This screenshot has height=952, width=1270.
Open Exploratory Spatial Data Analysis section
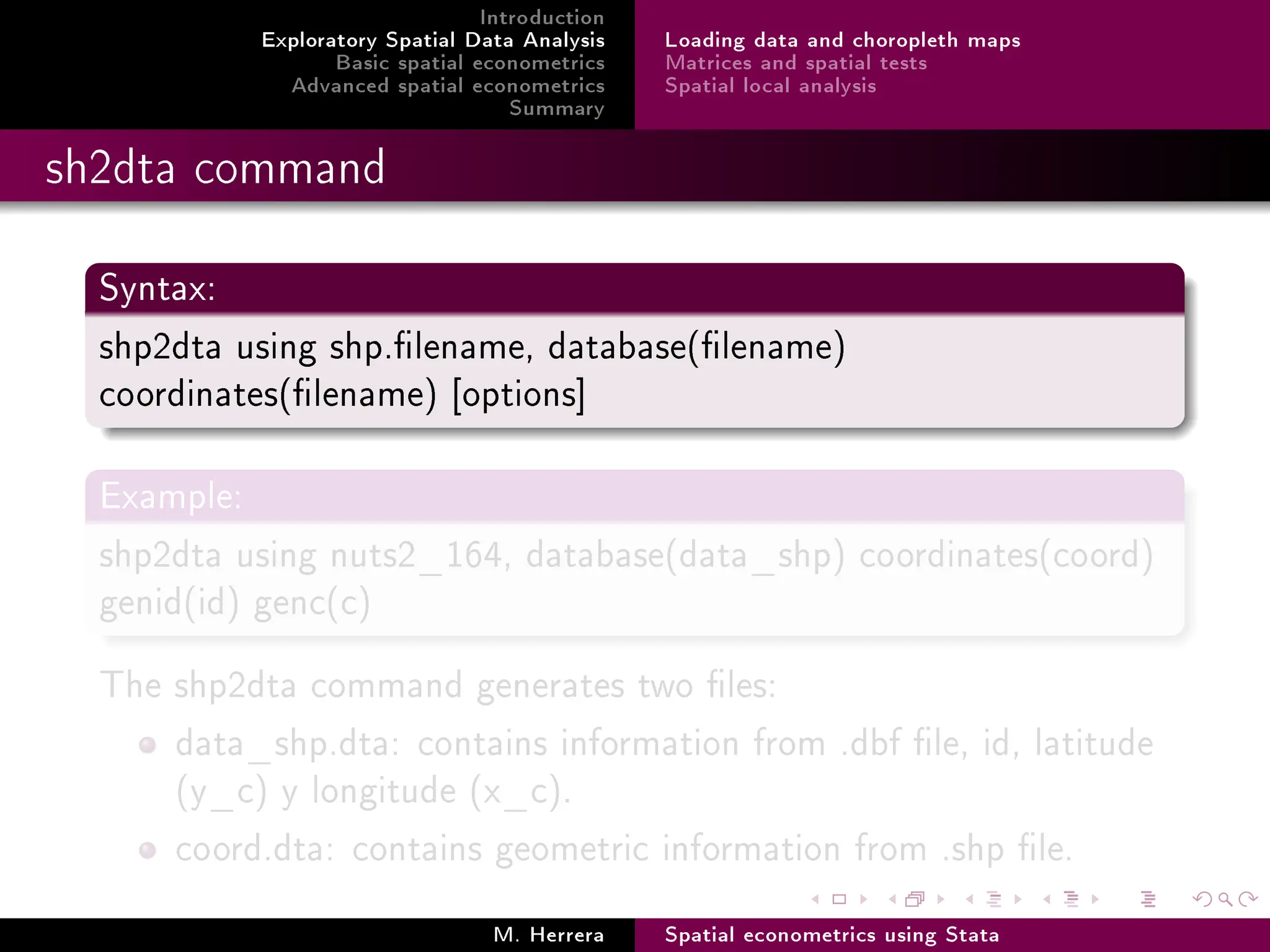[x=433, y=40]
